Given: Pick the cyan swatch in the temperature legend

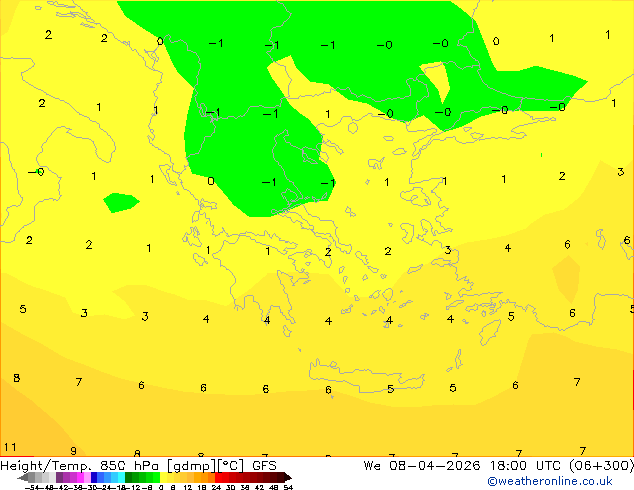Looking at the screenshot, I should (121, 477).
